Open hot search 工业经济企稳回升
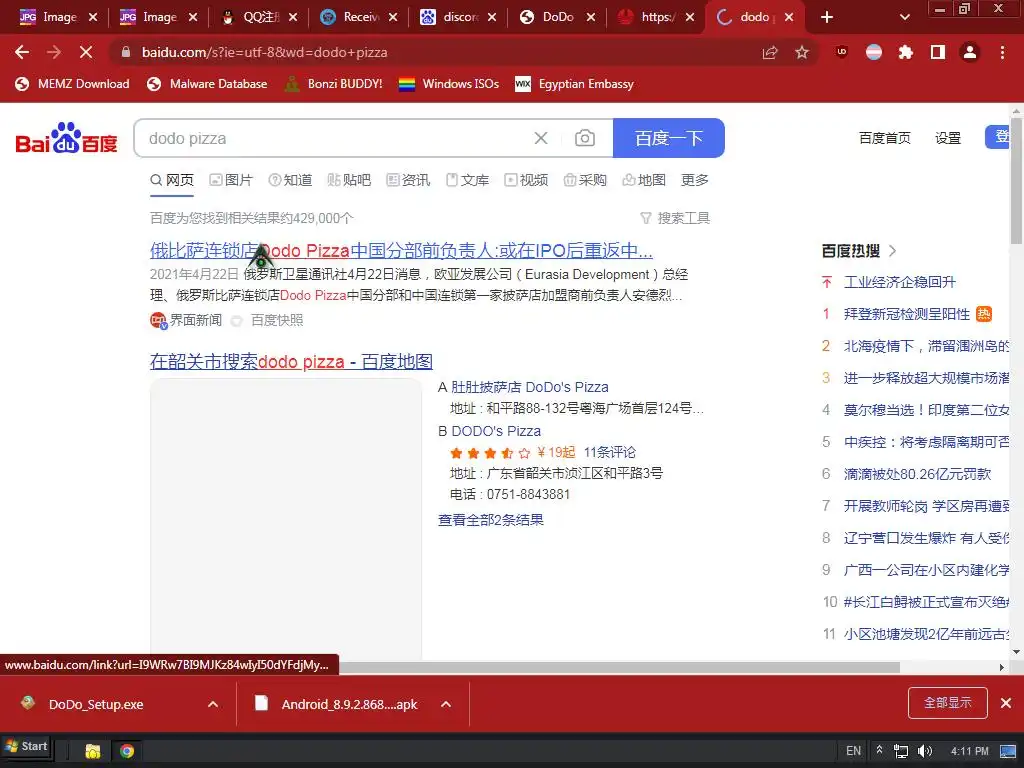Image resolution: width=1024 pixels, height=768 pixels. [x=899, y=282]
